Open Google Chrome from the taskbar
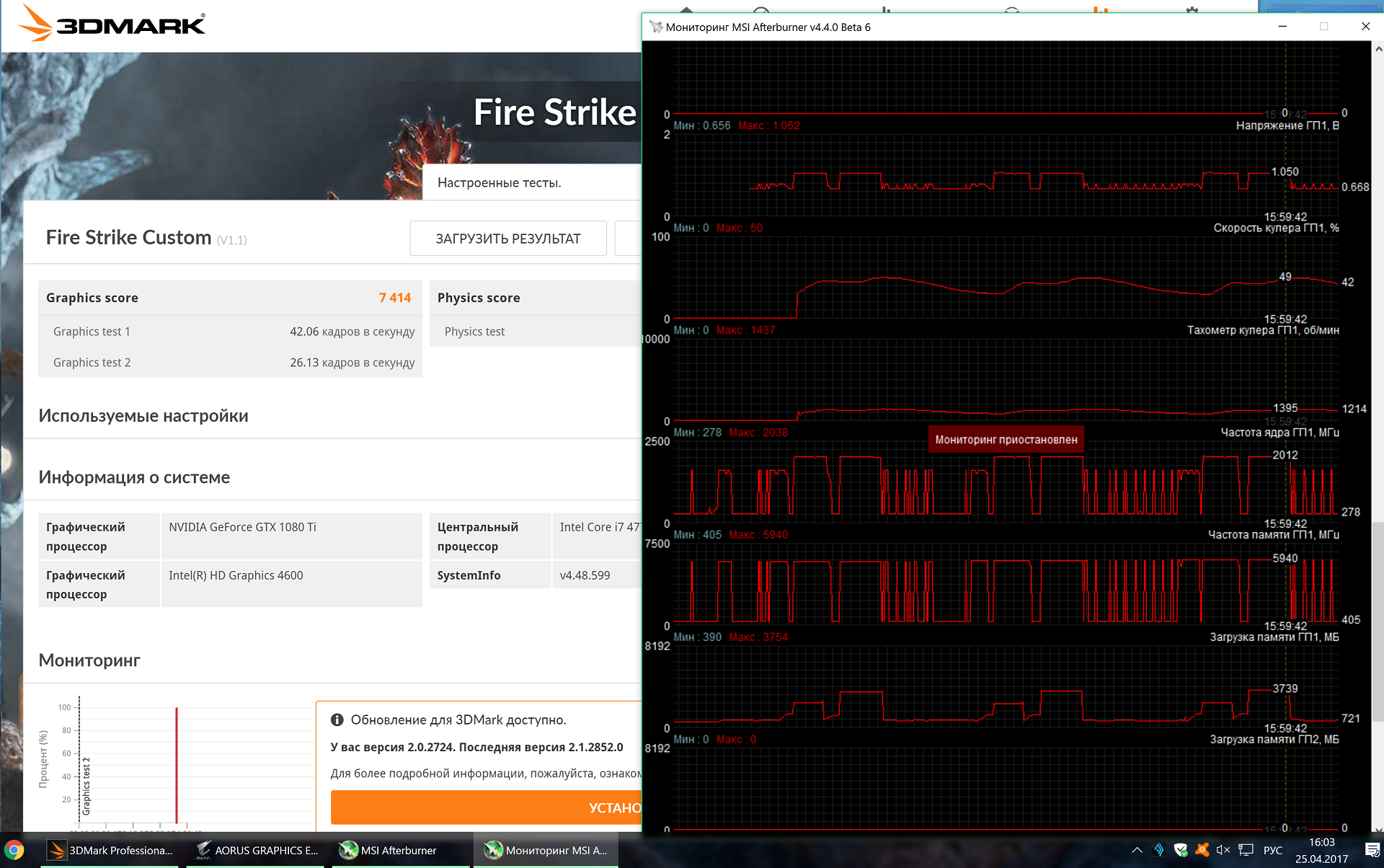Image resolution: width=1384 pixels, height=868 pixels. pos(14,850)
